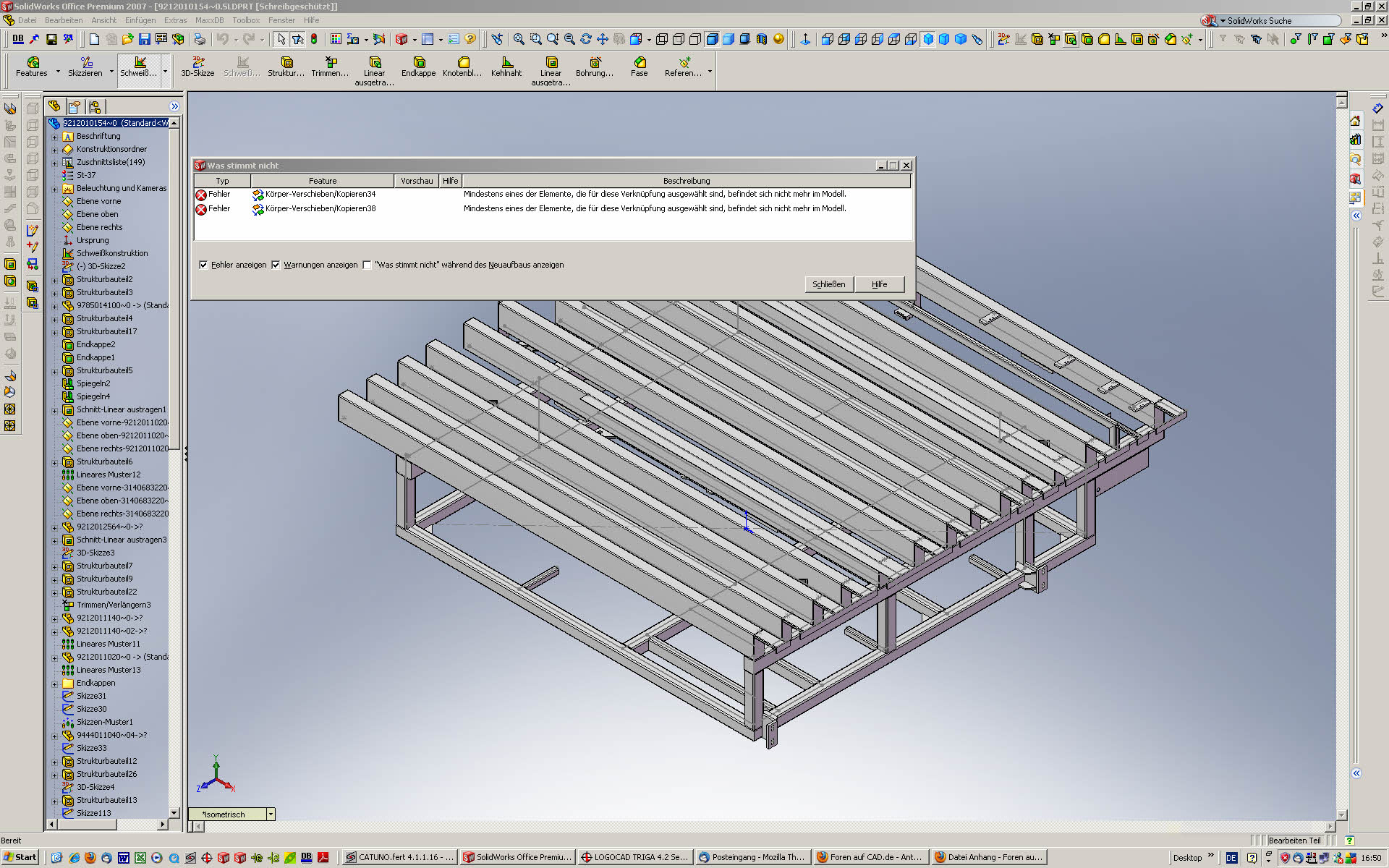Viewport: 1389px width, 868px height.
Task: Expand the Zuschnittsliste(149) tree node
Action: pos(54,163)
